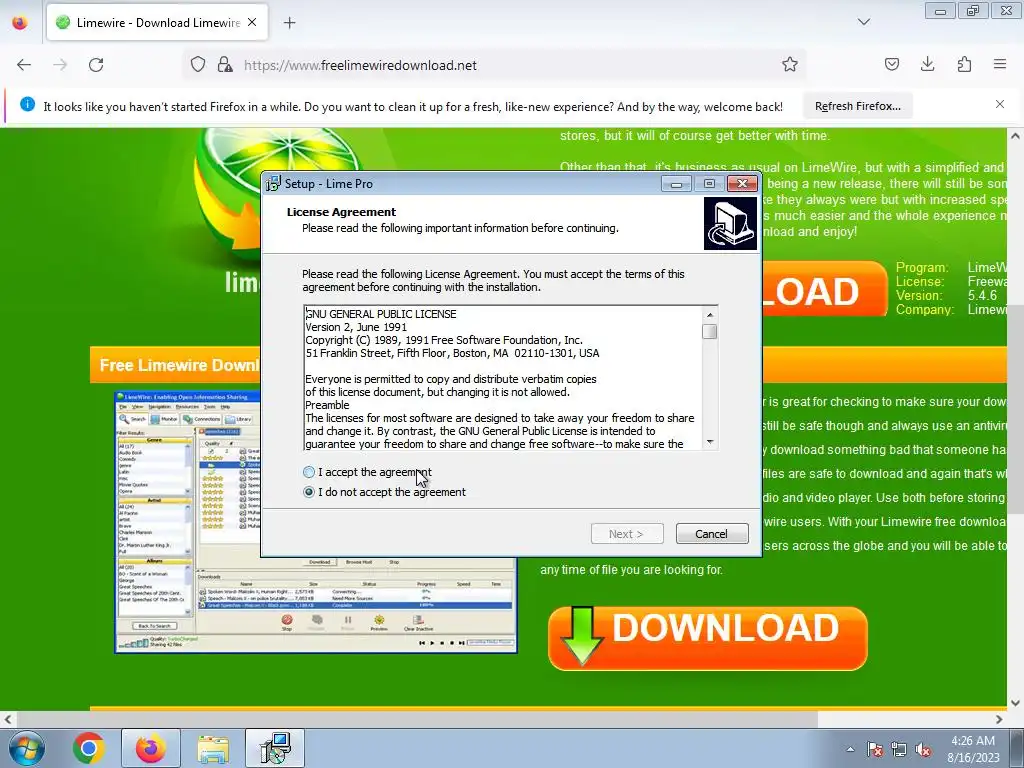Click horizontal scrollbar left arrow
The image size is (1024, 768).
click(8, 719)
